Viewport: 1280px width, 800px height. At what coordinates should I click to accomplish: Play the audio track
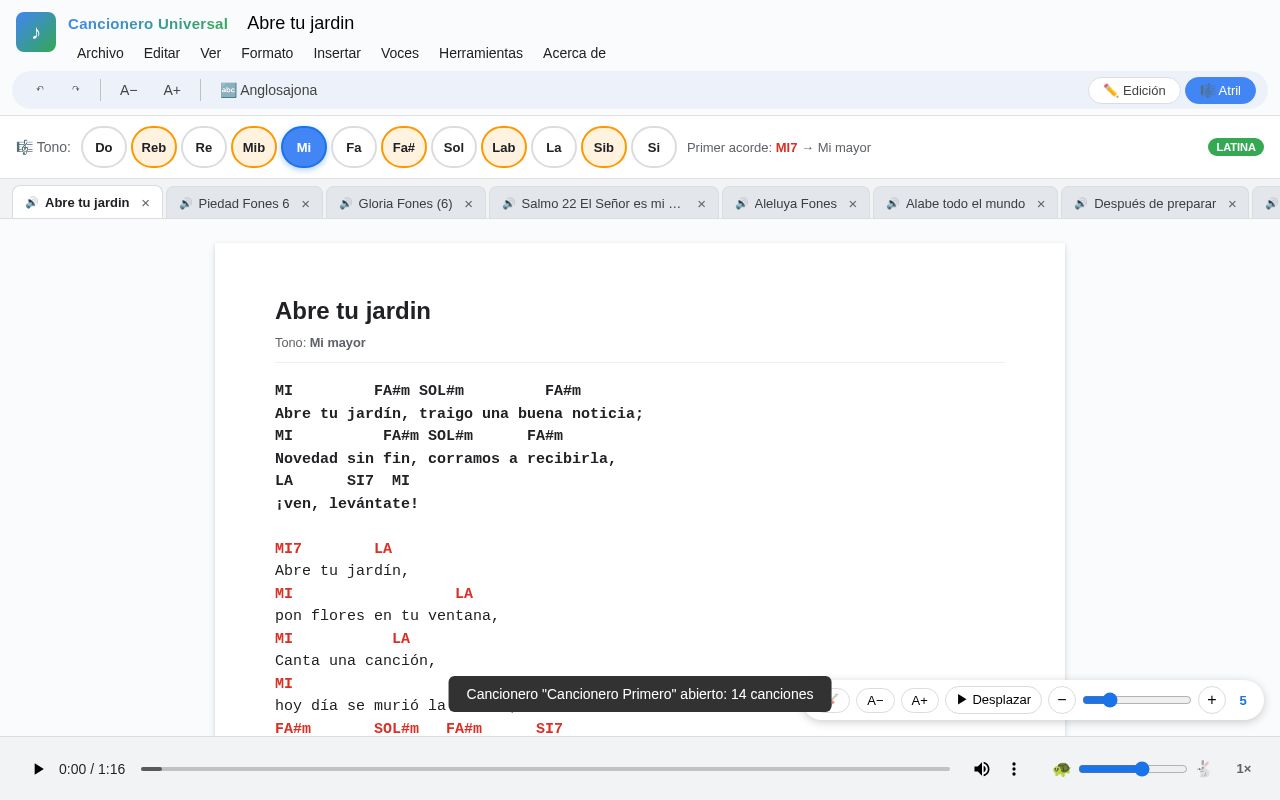[x=38, y=769]
